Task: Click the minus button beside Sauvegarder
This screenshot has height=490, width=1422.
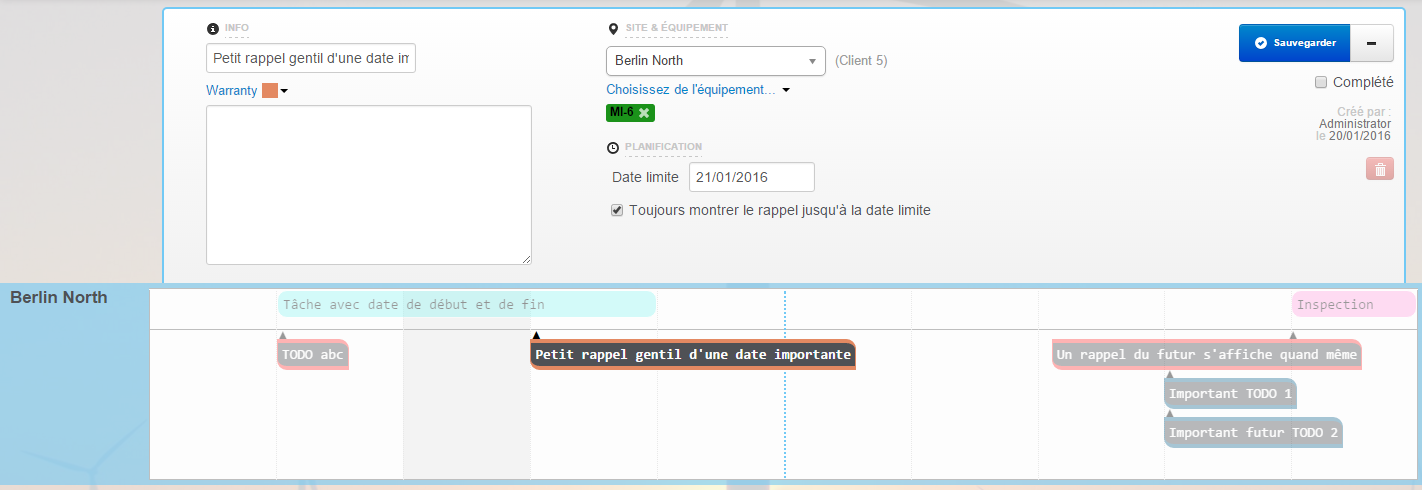Action: pyautogui.click(x=1371, y=43)
